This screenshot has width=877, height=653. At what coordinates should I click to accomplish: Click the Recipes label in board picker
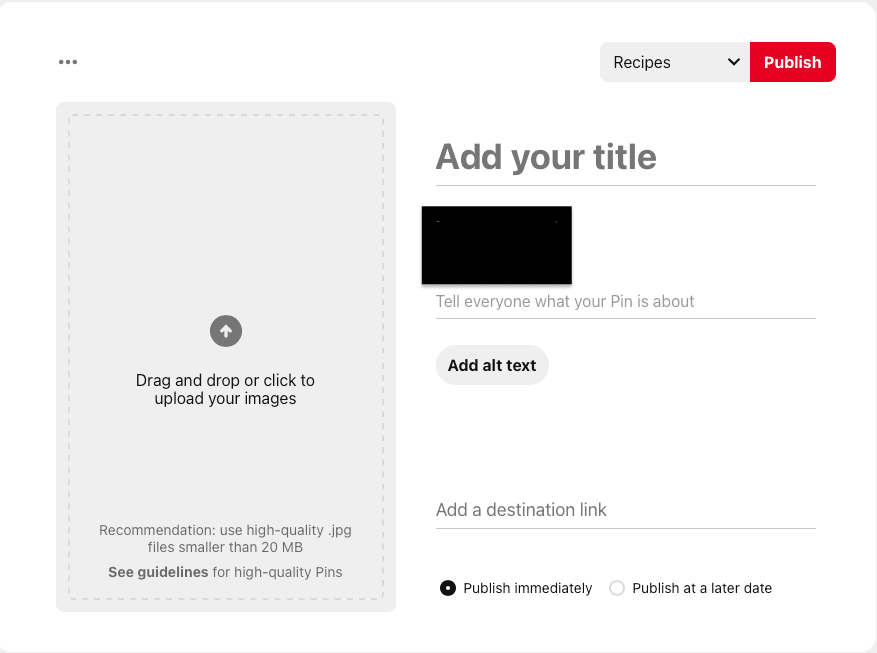pos(642,62)
